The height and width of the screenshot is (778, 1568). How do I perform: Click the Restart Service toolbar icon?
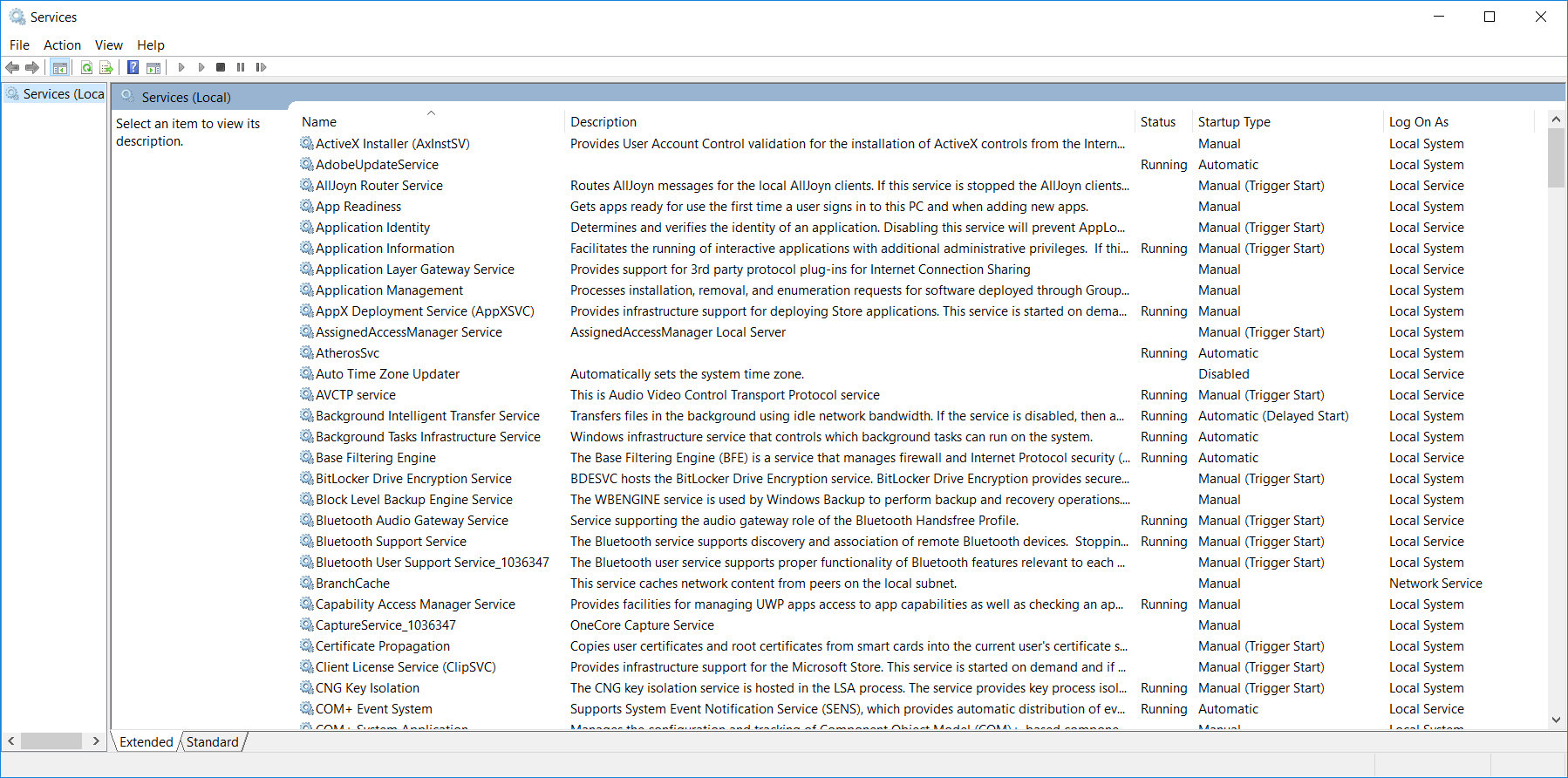pos(261,67)
